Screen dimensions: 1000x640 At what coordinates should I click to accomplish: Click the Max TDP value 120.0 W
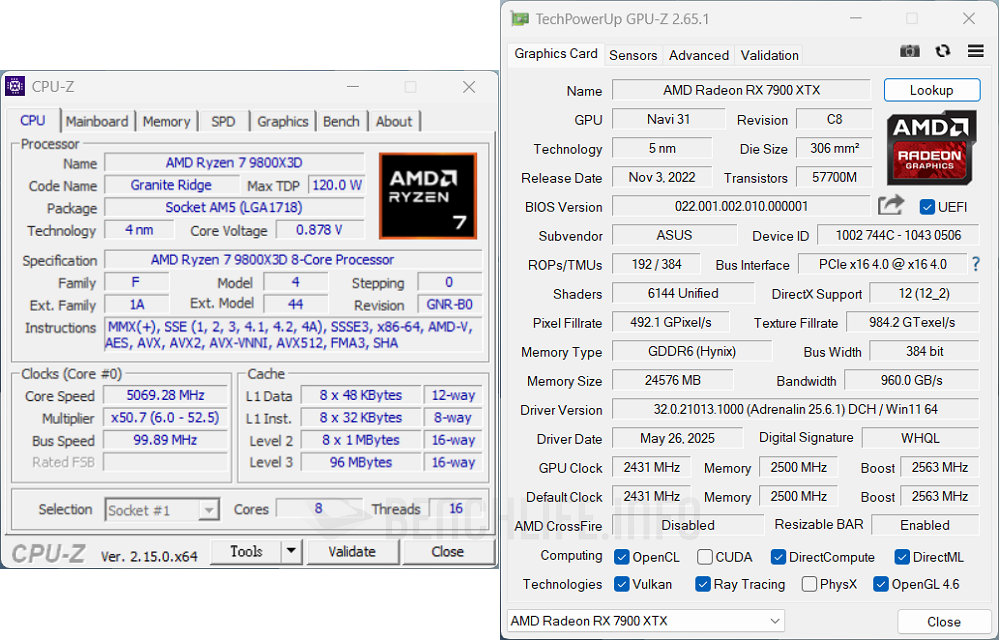click(337, 185)
